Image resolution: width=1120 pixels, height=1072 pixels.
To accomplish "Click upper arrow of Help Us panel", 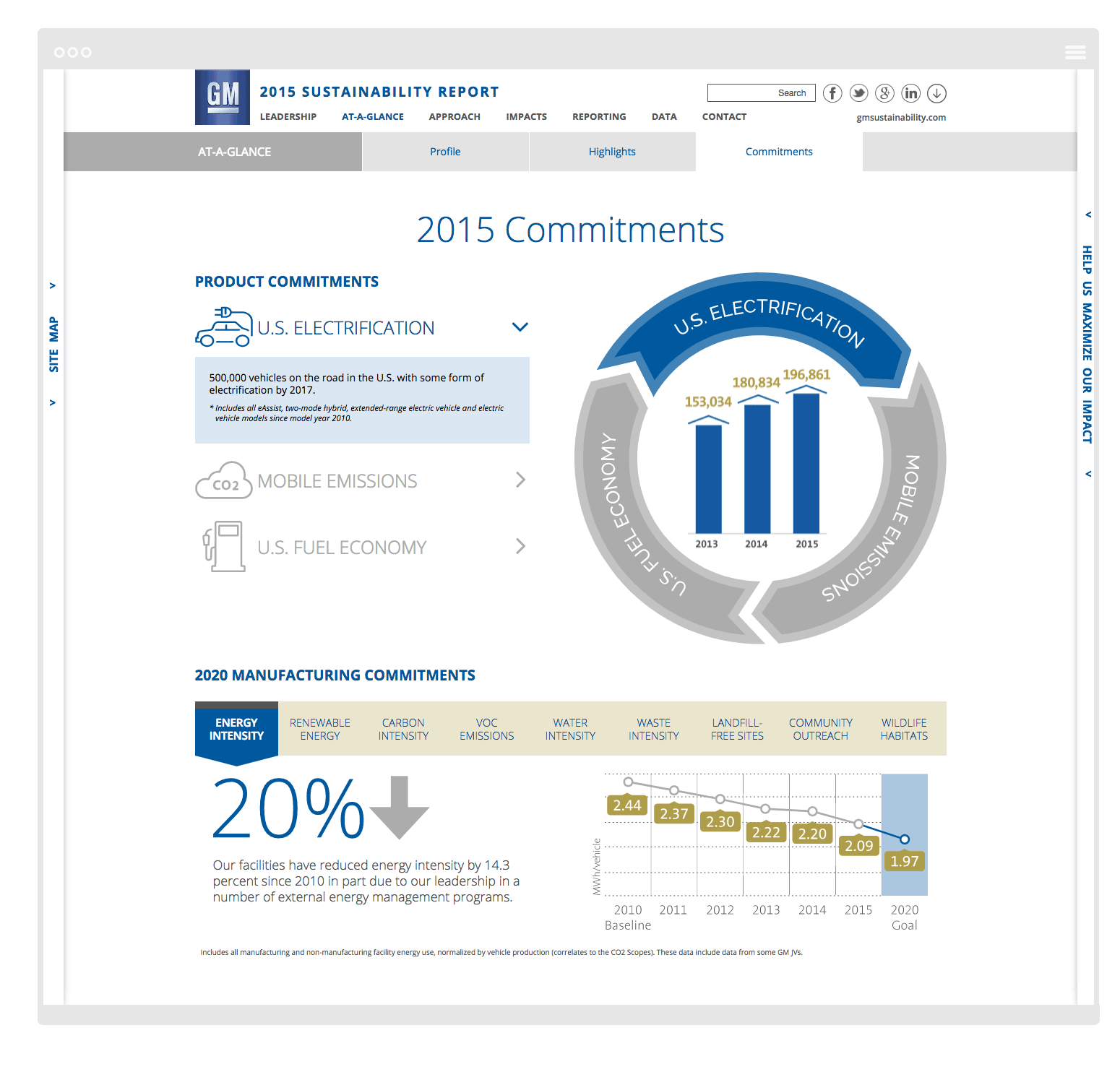I will (x=1088, y=215).
